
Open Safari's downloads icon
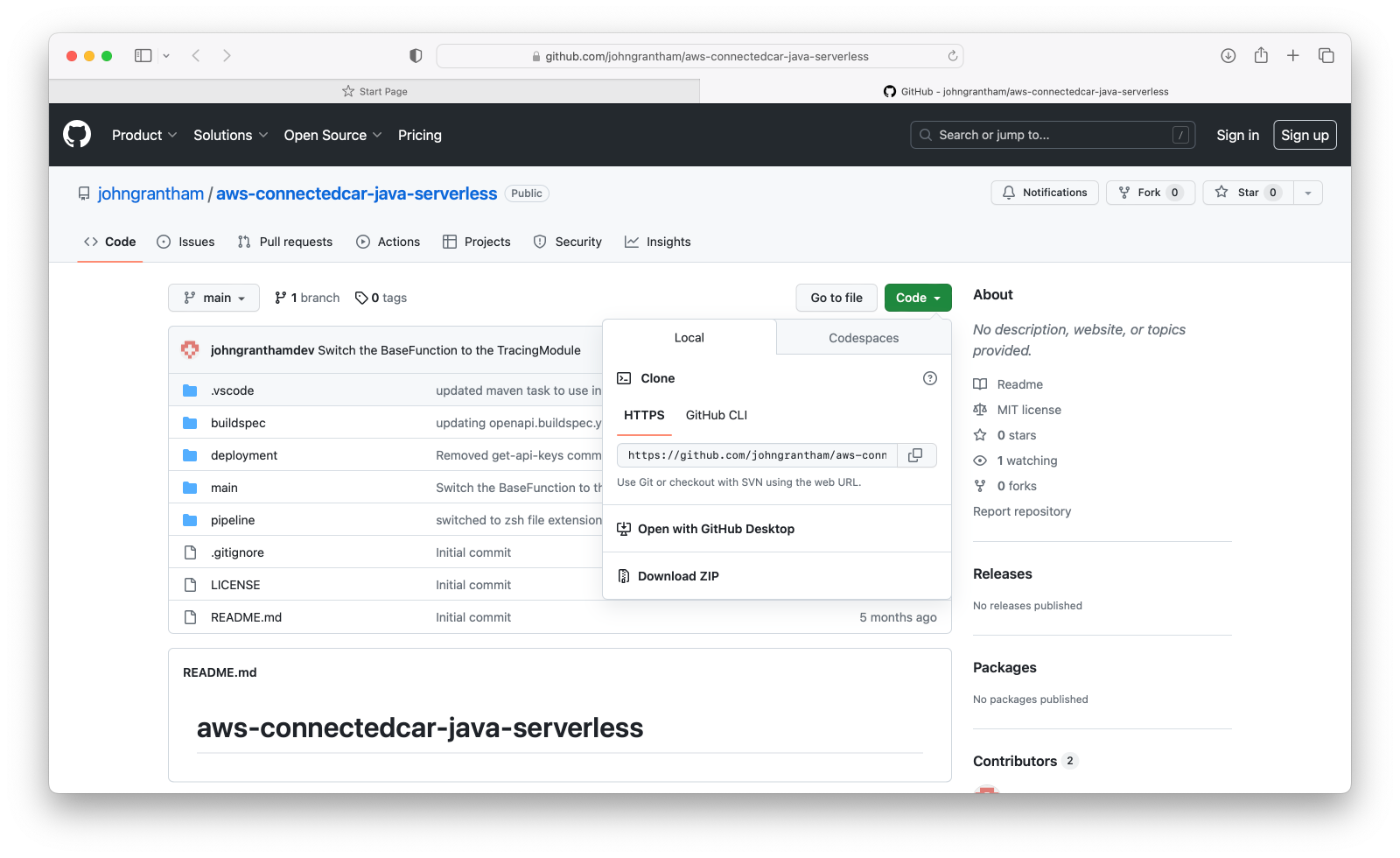[x=1228, y=56]
